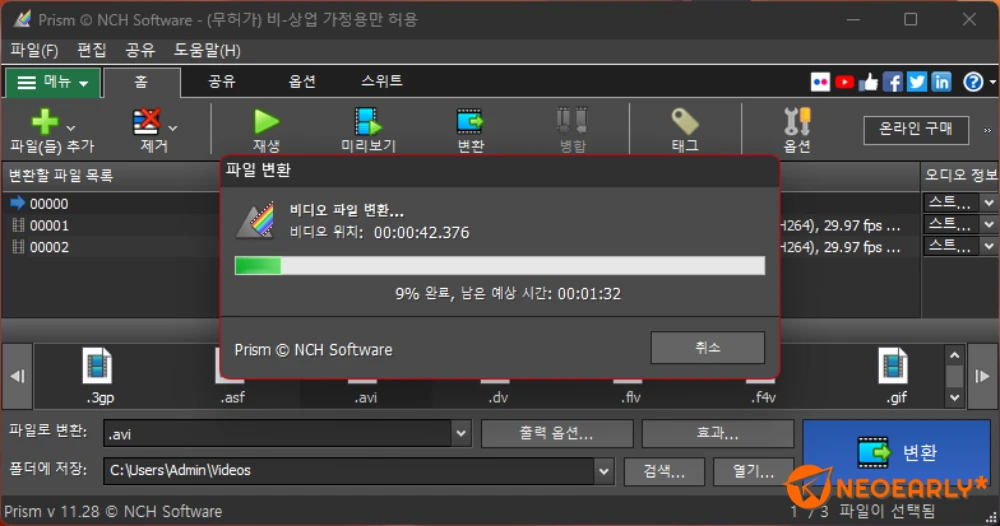This screenshot has width=1000, height=526.
Task: Expand toolbar overflow chevron
Action: 987,130
